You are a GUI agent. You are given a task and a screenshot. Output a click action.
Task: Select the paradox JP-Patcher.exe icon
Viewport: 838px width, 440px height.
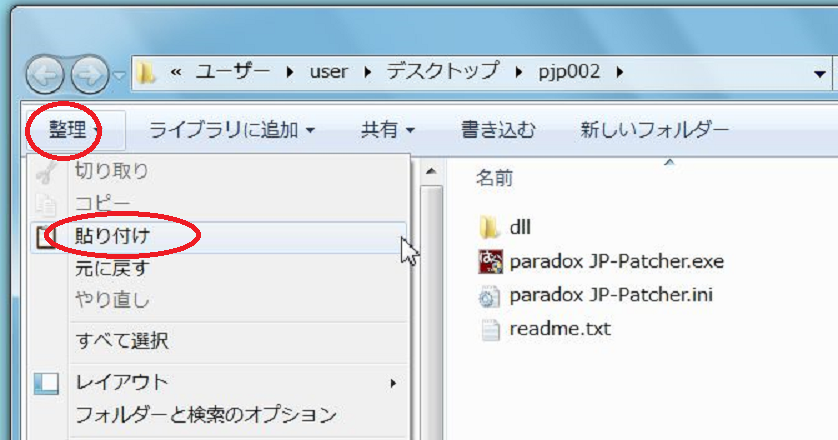coord(490,262)
